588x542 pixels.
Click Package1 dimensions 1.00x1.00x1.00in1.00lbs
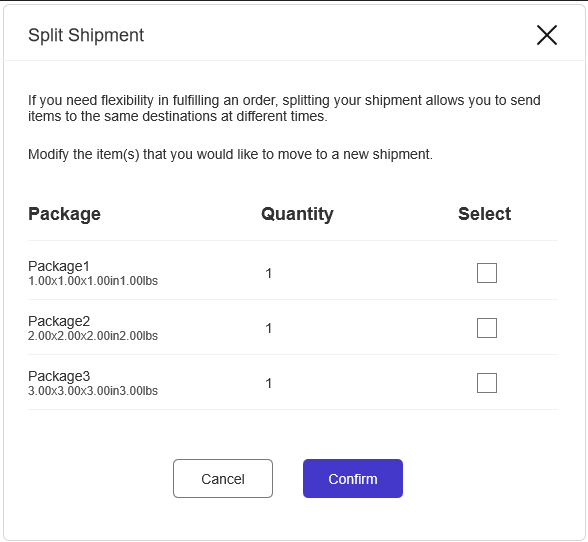pos(93,281)
